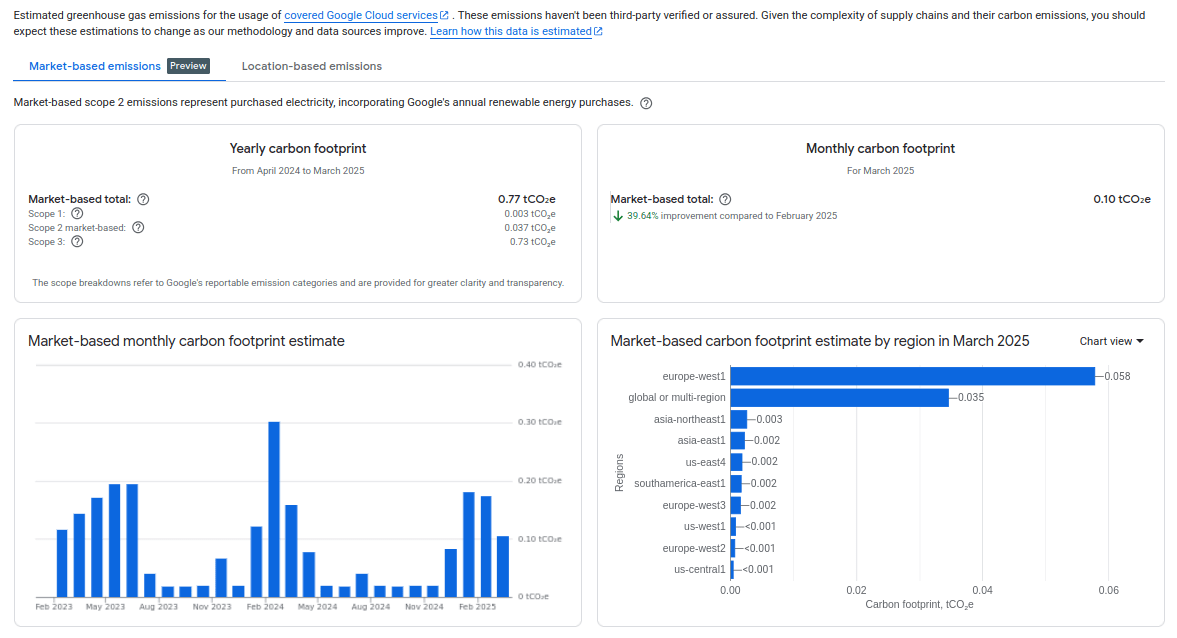Image resolution: width=1177 pixels, height=638 pixels.
Task: Click the global or multi-region bar
Action: pos(840,397)
